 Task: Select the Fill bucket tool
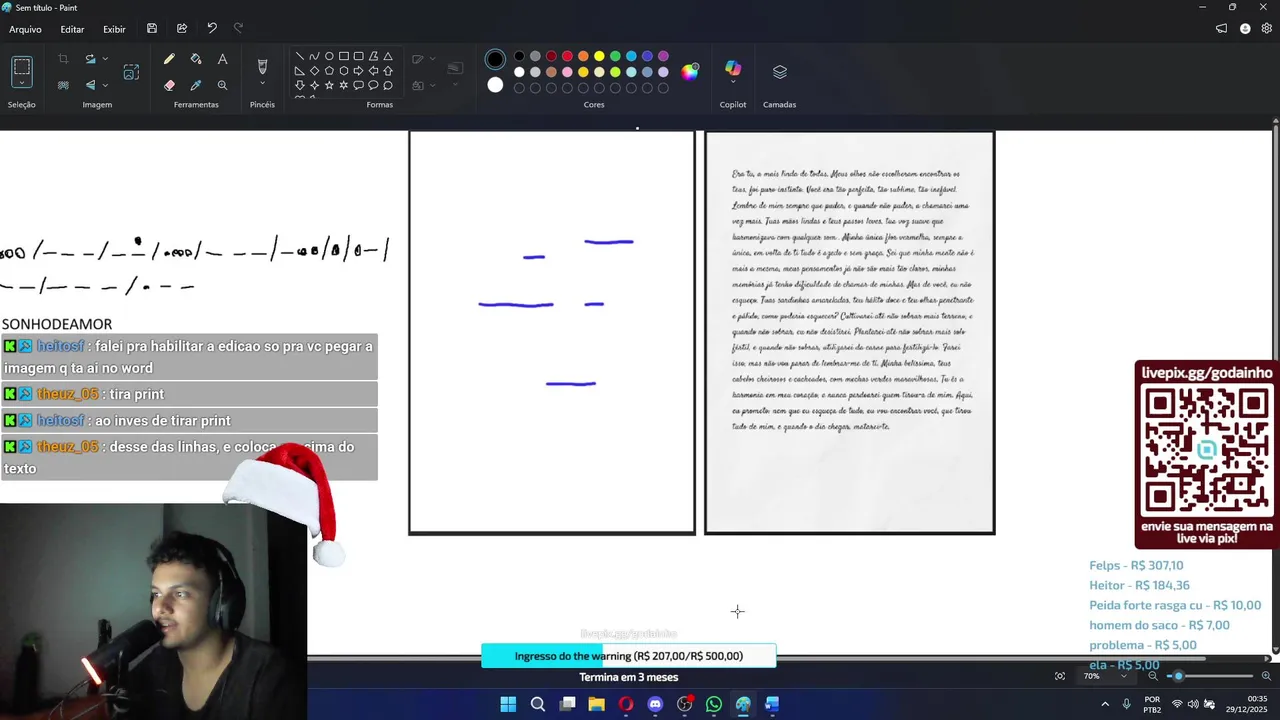coord(196,60)
